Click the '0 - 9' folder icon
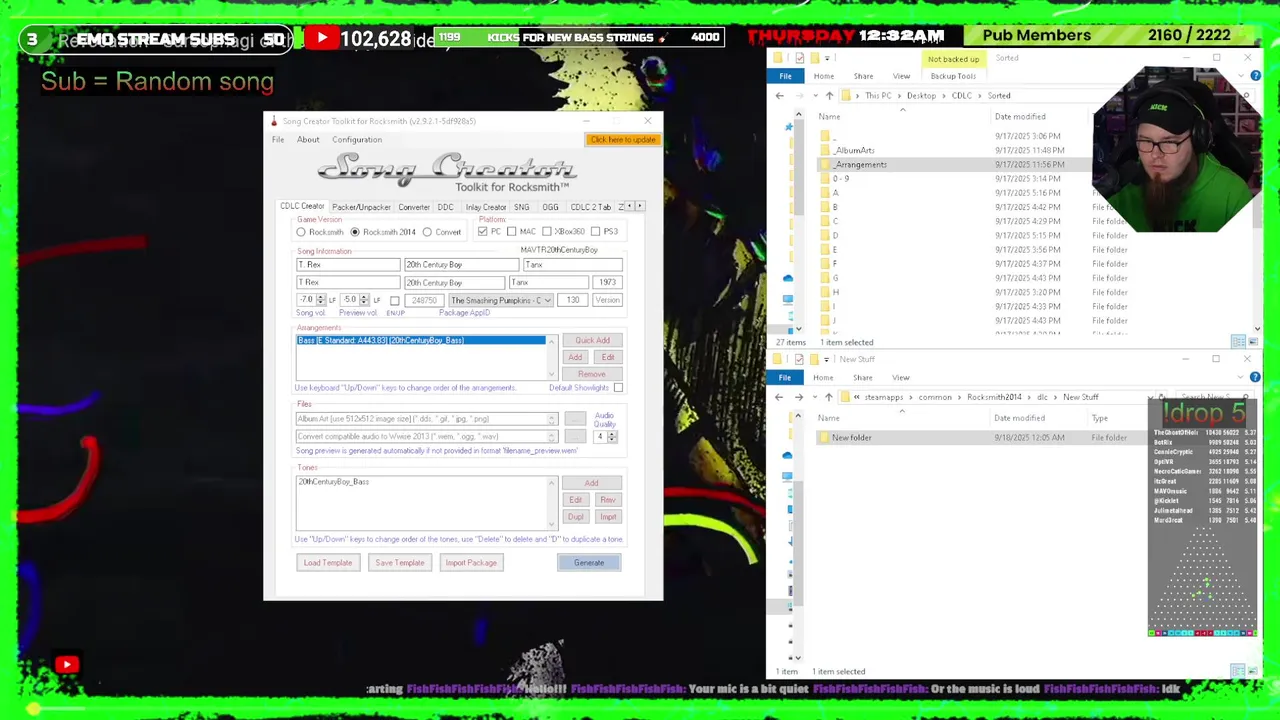This screenshot has width=1280, height=720. point(825,178)
